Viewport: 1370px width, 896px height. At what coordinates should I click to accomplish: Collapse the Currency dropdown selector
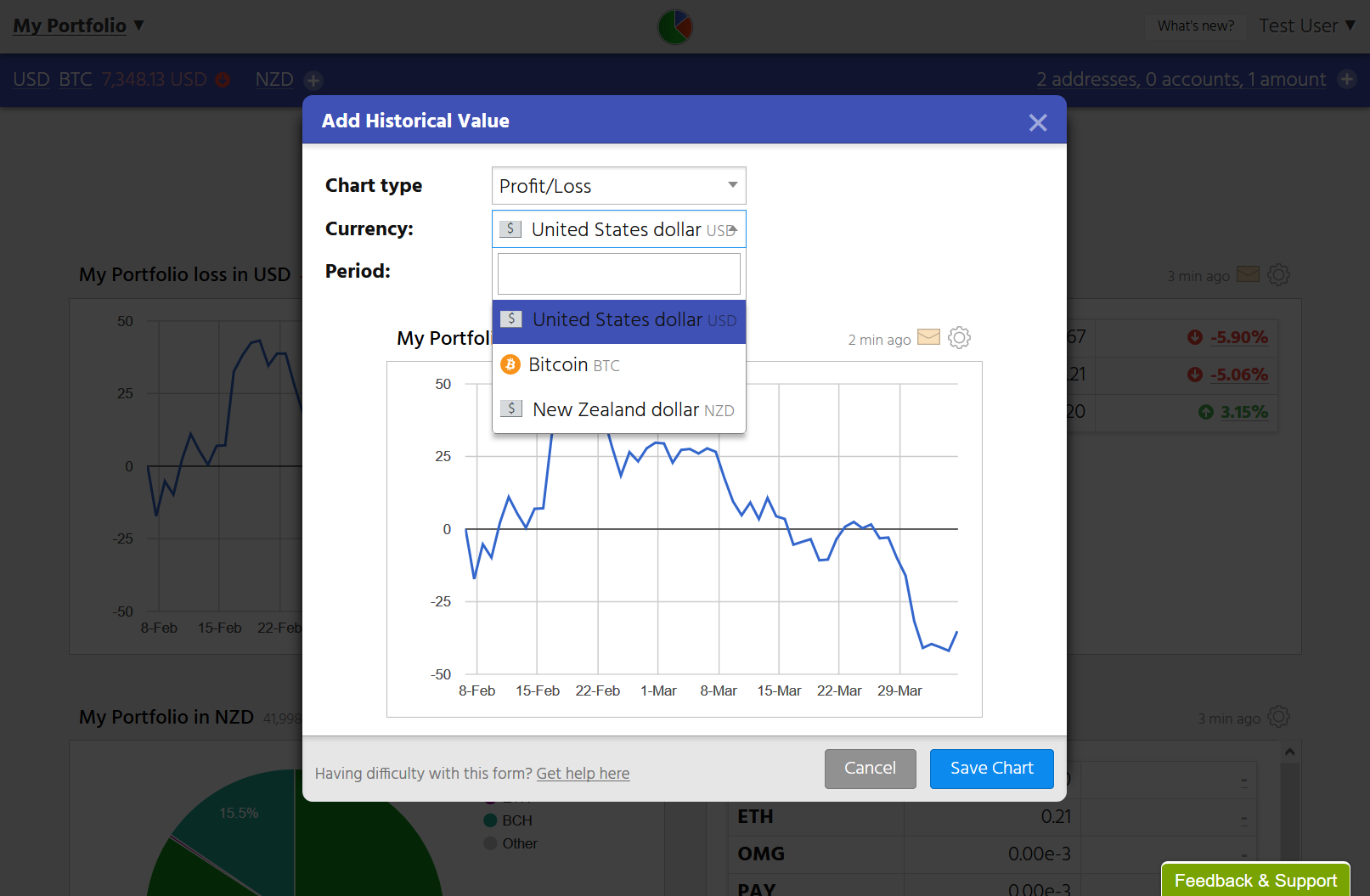[618, 229]
